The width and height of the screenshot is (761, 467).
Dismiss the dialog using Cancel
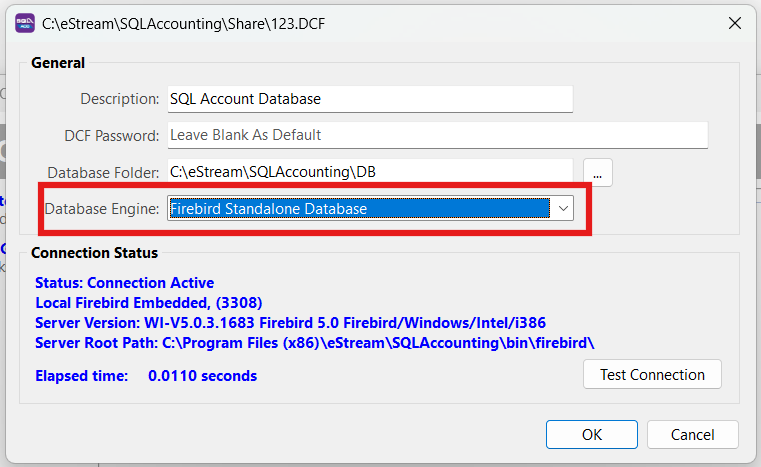(692, 434)
